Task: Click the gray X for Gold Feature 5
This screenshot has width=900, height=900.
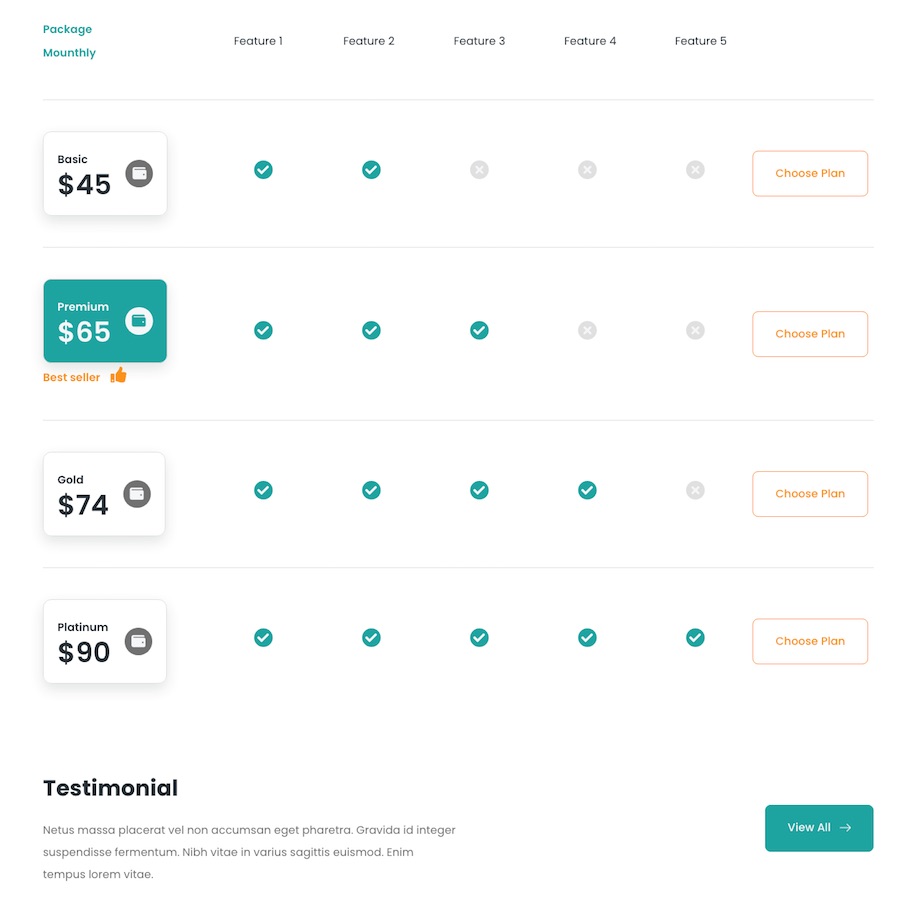Action: tap(695, 490)
